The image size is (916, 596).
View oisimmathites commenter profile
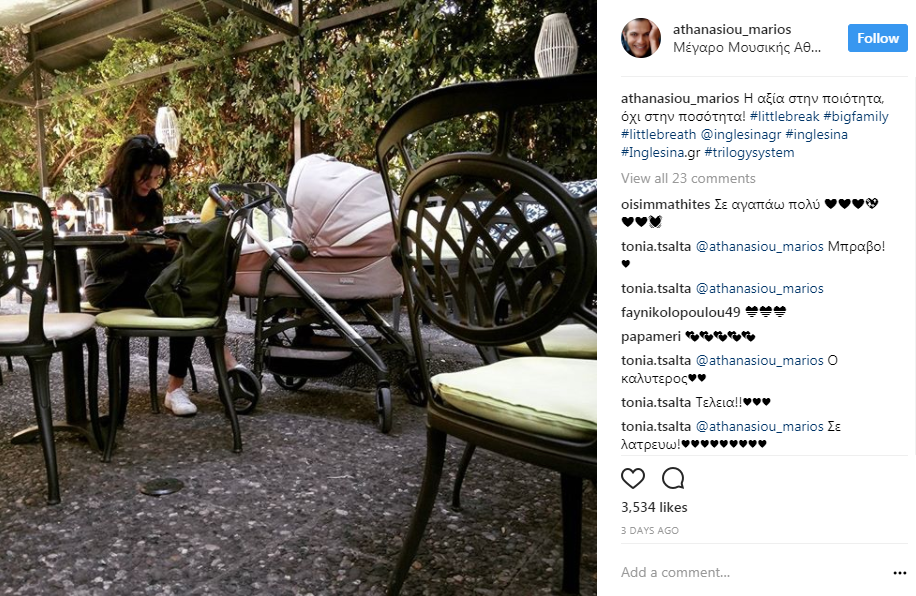665,204
